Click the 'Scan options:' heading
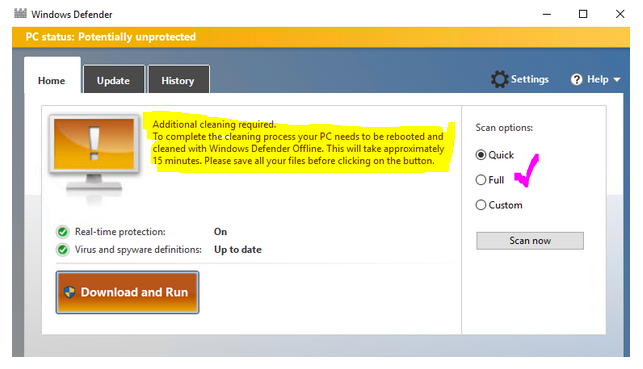The height and width of the screenshot is (369, 643). click(504, 128)
